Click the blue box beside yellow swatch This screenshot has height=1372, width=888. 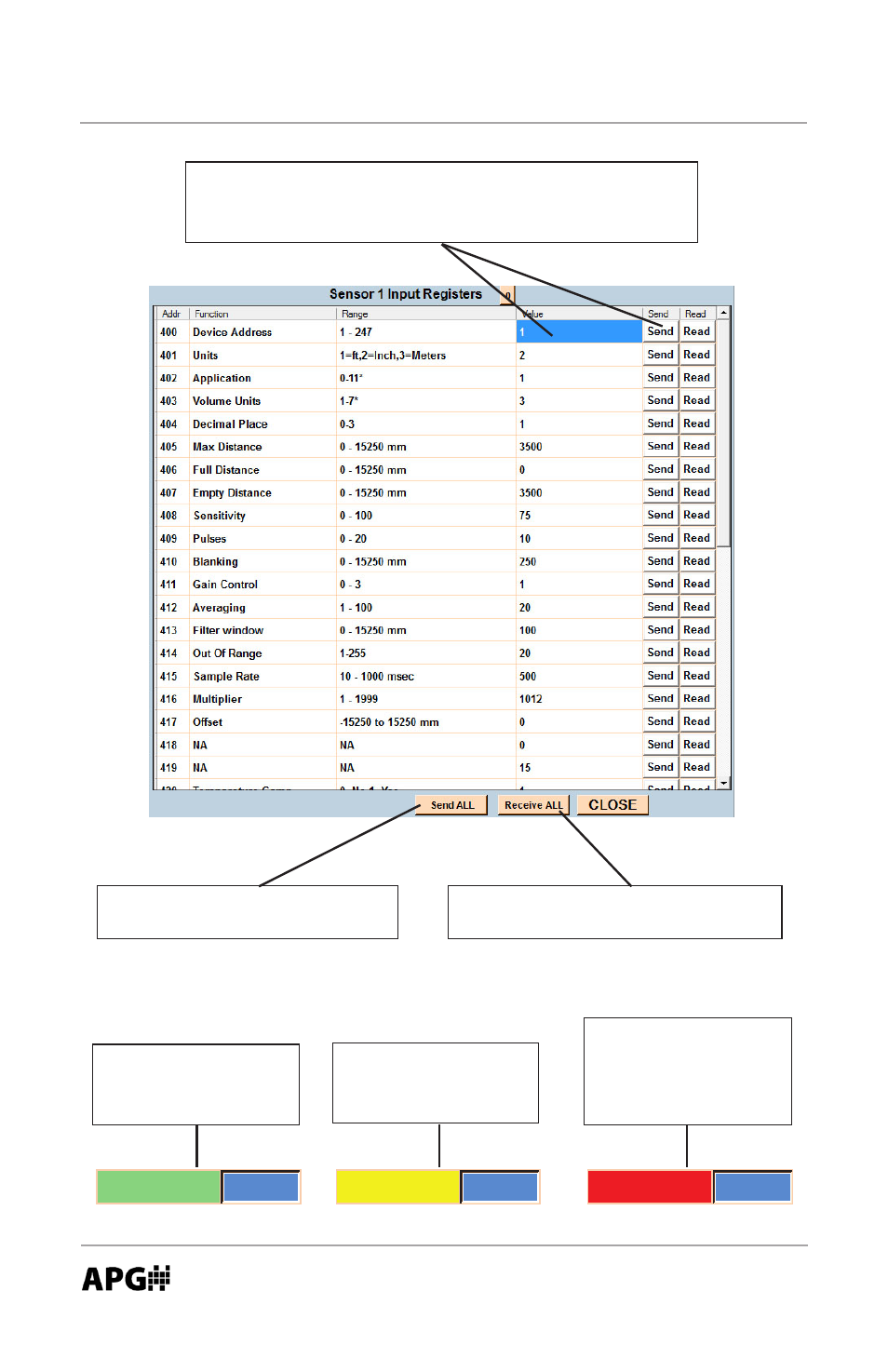pyautogui.click(x=500, y=1187)
